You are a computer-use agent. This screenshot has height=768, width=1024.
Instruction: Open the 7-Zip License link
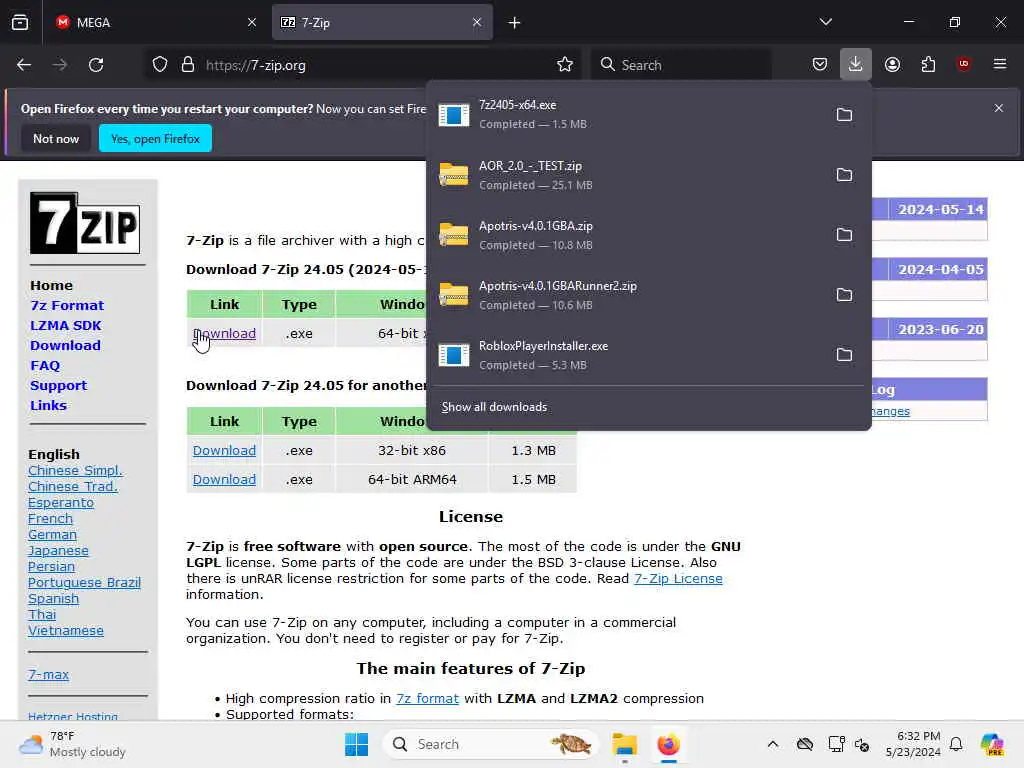[x=678, y=579]
